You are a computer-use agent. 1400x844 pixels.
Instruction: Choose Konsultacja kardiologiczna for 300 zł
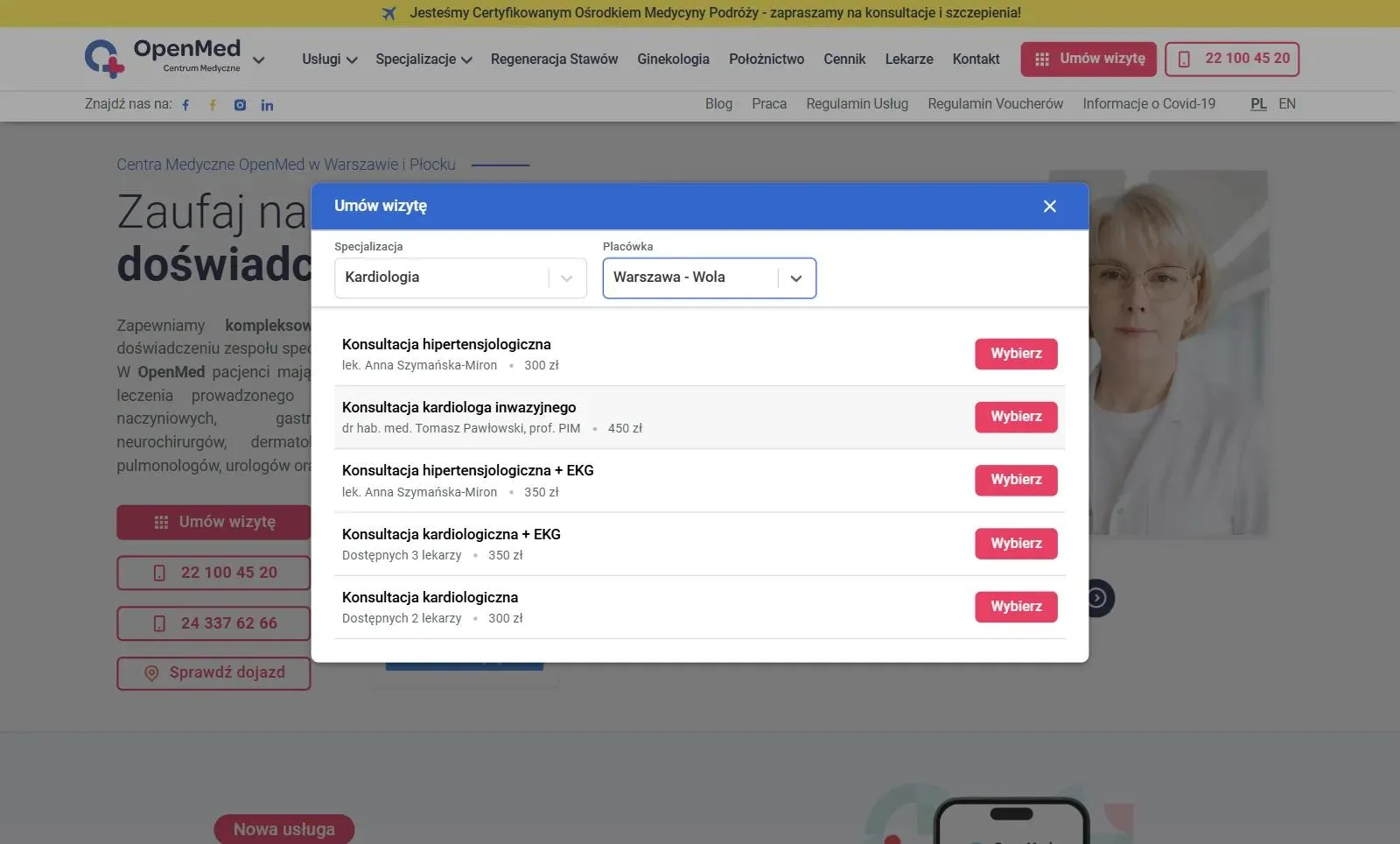[x=1016, y=607]
